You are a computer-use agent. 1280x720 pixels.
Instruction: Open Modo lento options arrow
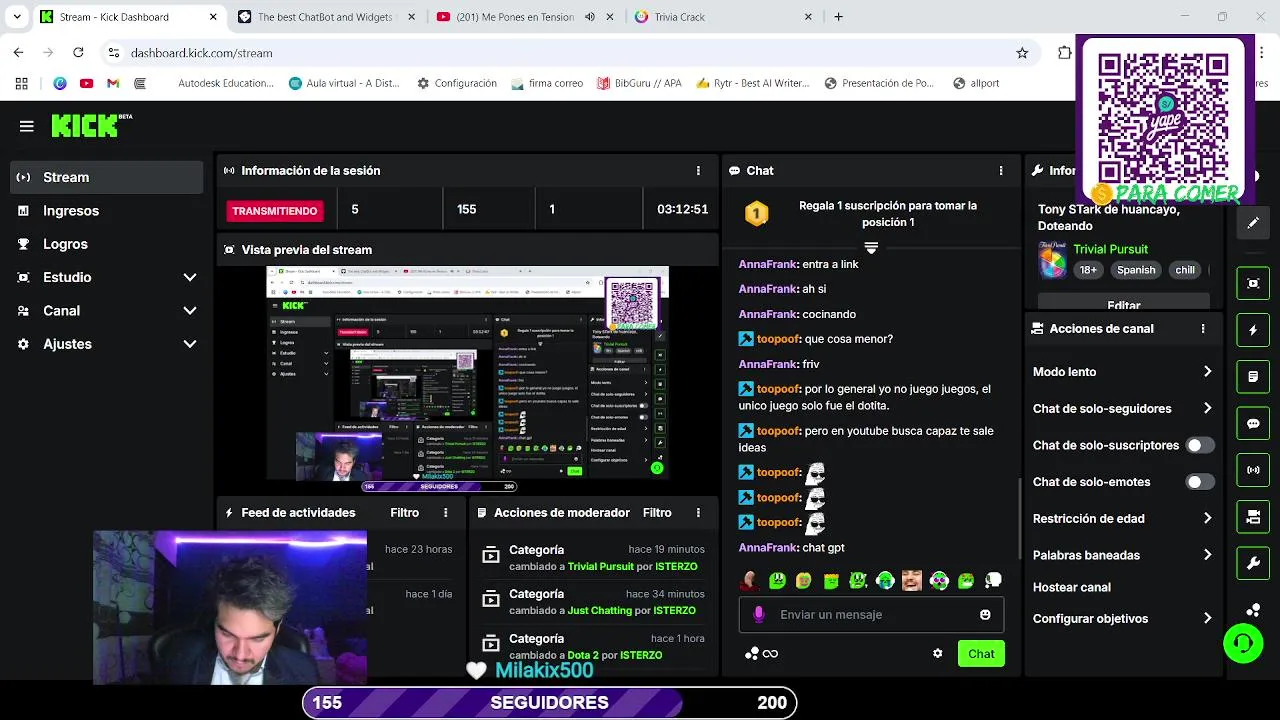(x=1207, y=371)
